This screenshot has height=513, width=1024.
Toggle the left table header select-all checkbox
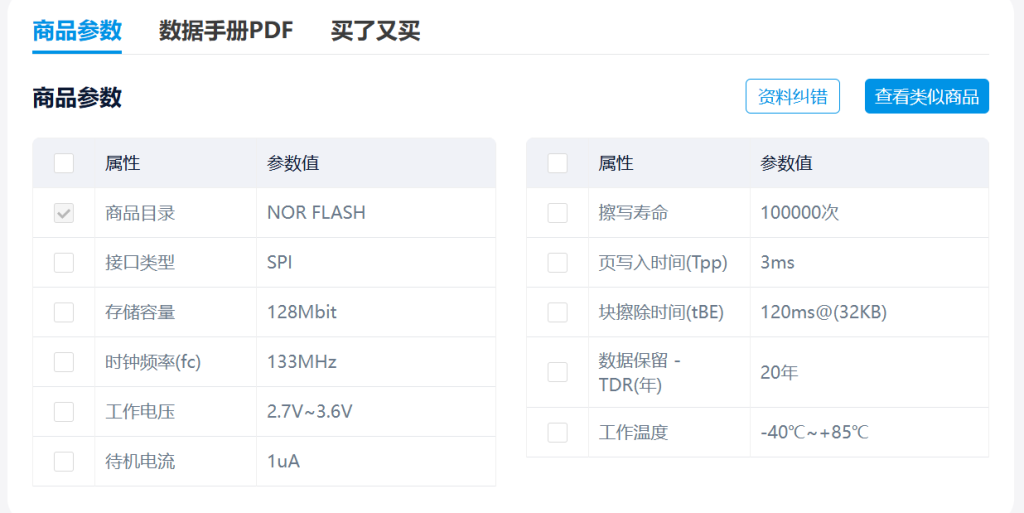coord(64,163)
